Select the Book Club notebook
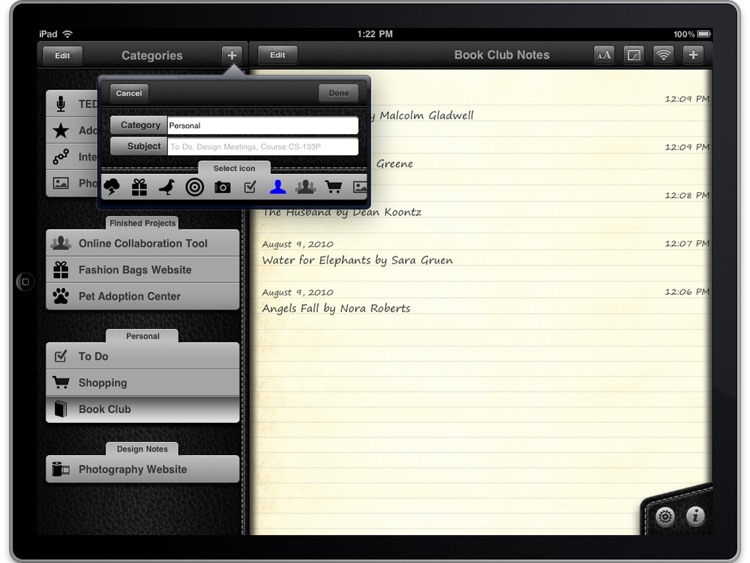750x563 pixels. (143, 409)
